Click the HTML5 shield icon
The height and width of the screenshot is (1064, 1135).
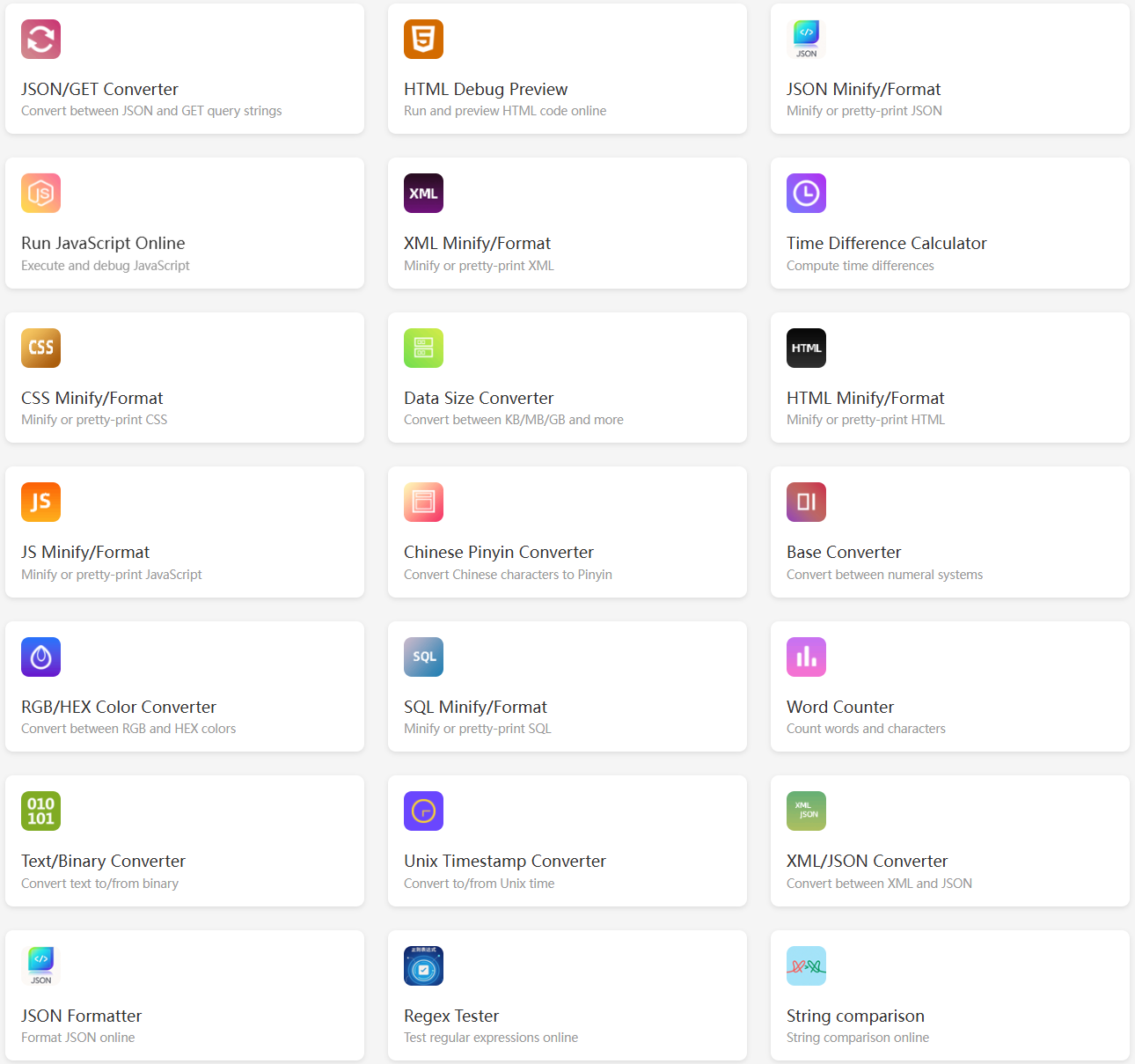[423, 39]
